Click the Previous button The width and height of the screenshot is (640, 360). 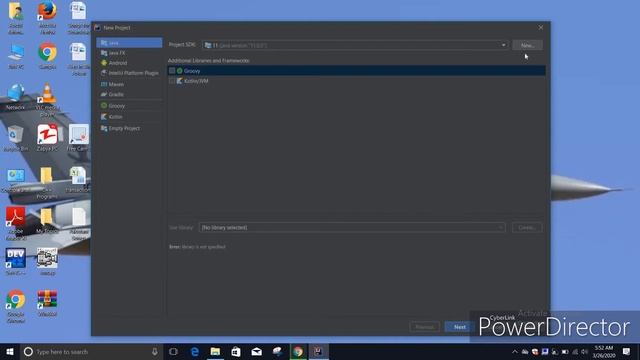pos(424,327)
